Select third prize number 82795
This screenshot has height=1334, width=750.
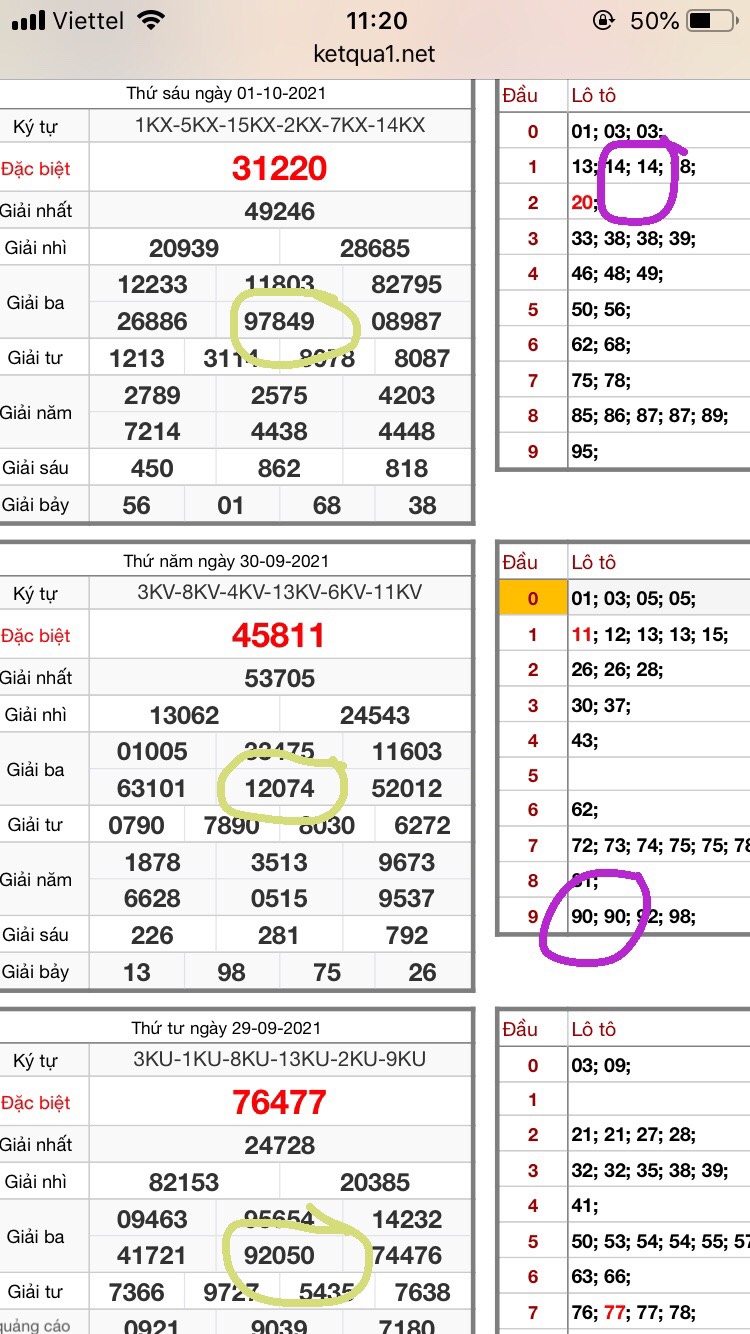point(406,284)
